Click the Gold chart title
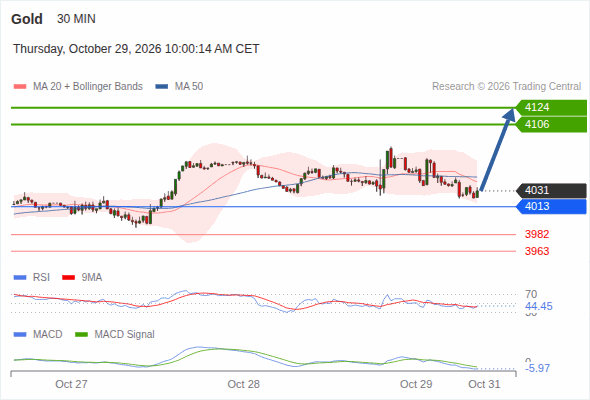The width and height of the screenshot is (590, 400). click(27, 19)
